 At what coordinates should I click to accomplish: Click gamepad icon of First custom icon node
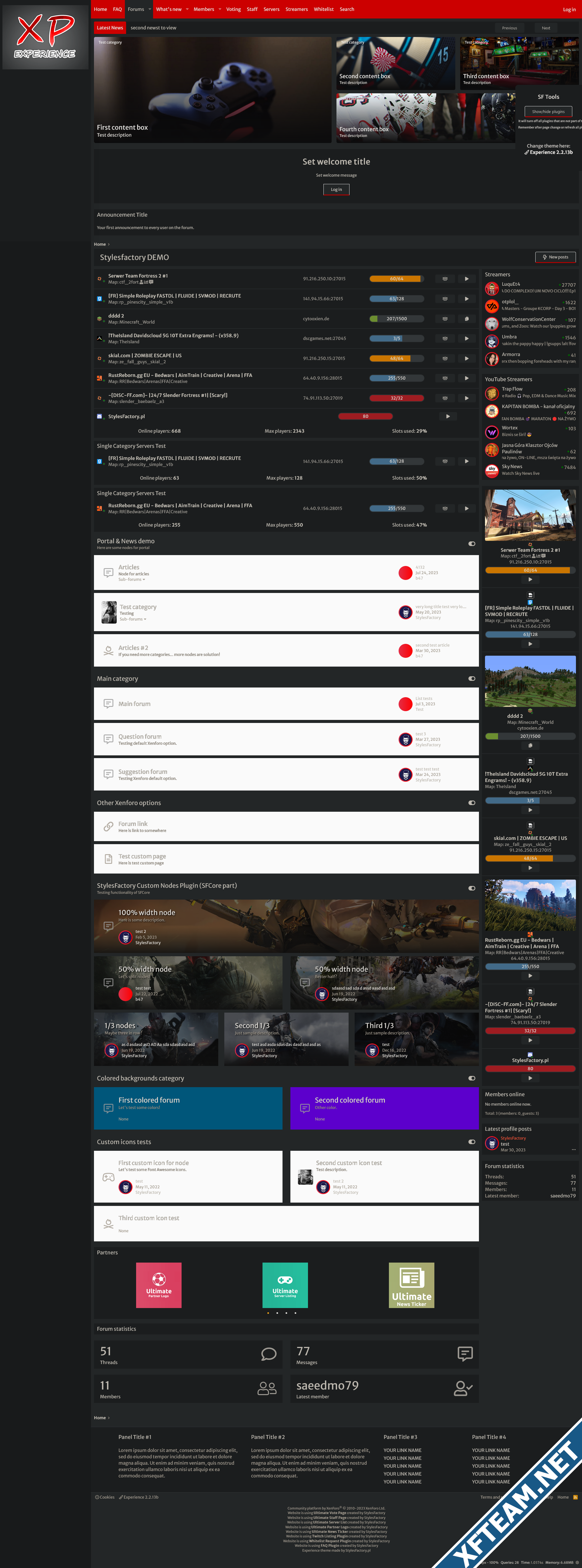click(108, 1177)
